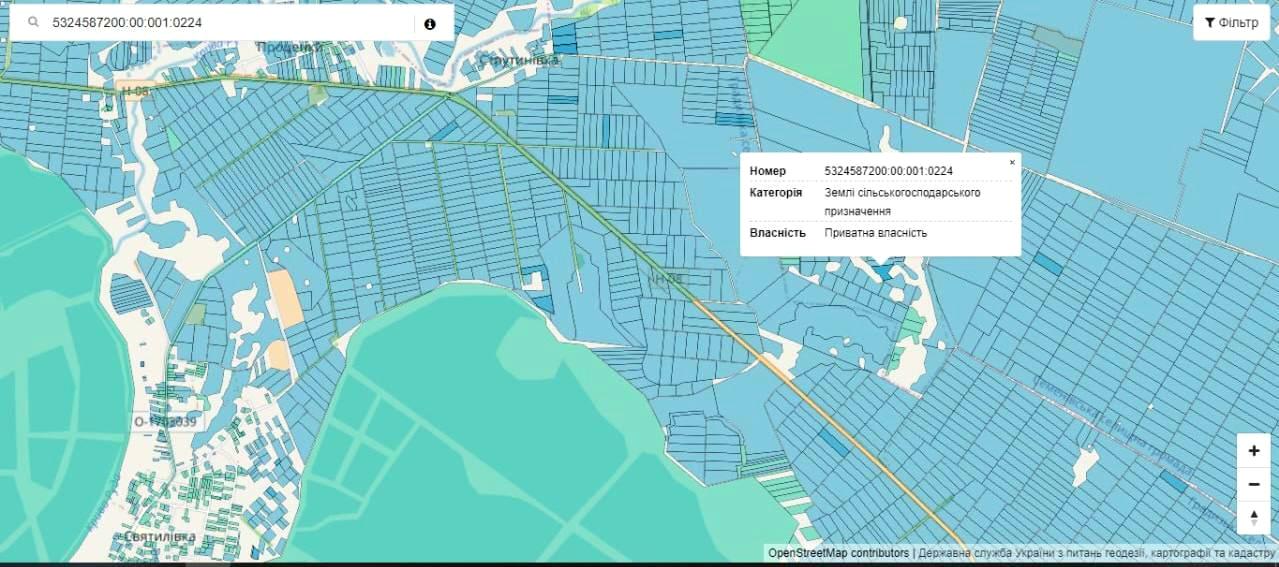The width and height of the screenshot is (1279, 567).
Task: Zoom in with the plus button
Action: [1253, 450]
